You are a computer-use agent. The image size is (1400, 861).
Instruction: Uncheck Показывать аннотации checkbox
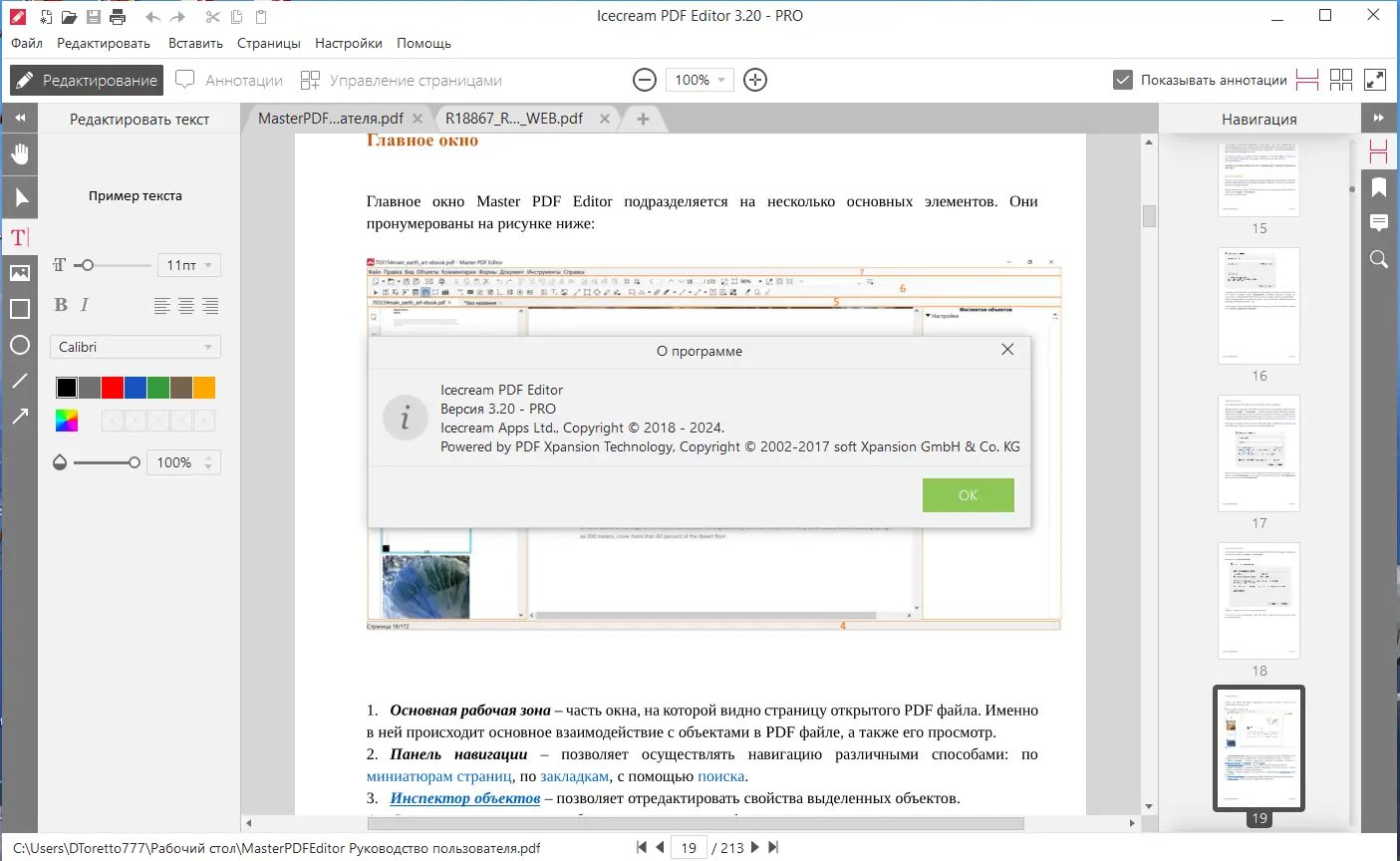(x=1123, y=80)
